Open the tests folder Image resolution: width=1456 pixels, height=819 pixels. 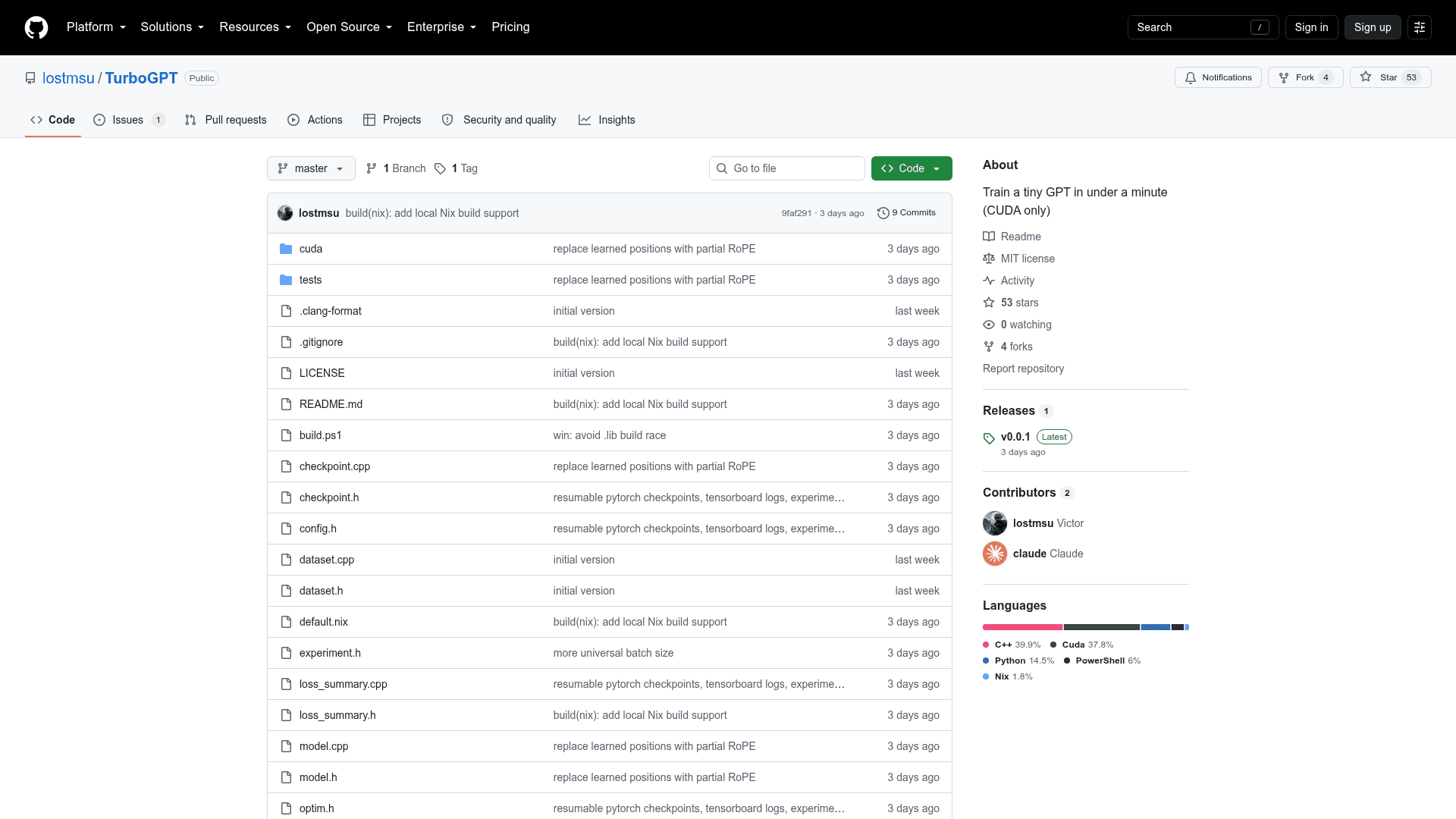310,280
